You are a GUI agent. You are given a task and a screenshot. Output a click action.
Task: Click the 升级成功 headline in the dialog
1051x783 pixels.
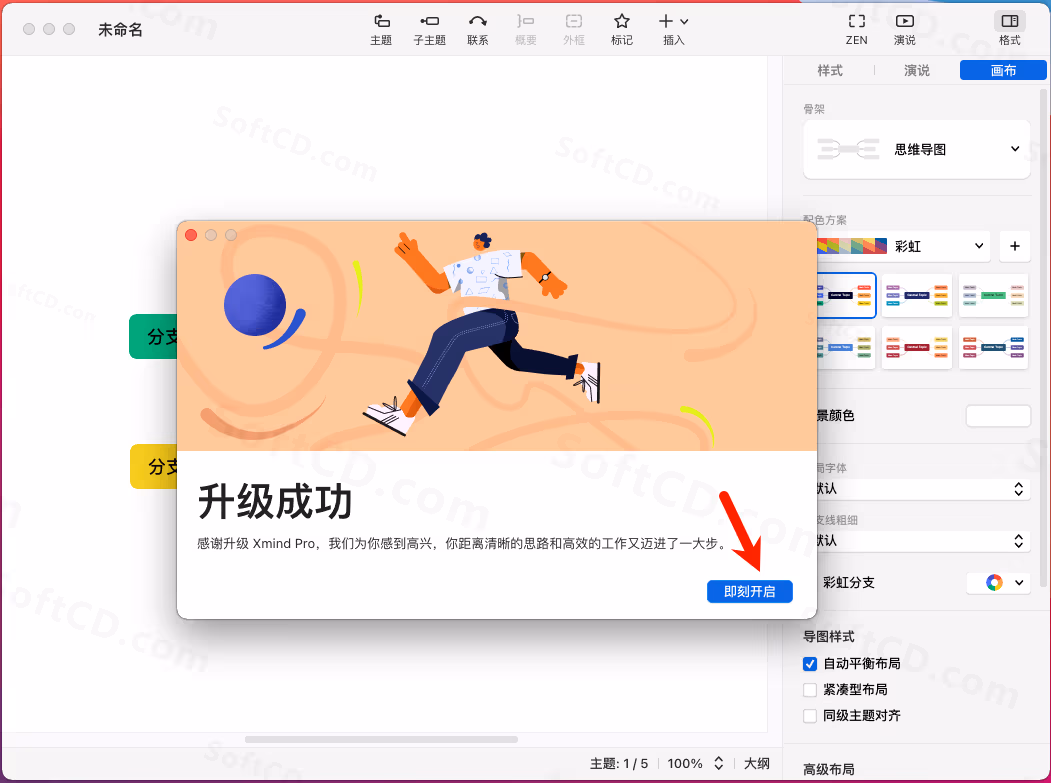click(x=275, y=501)
